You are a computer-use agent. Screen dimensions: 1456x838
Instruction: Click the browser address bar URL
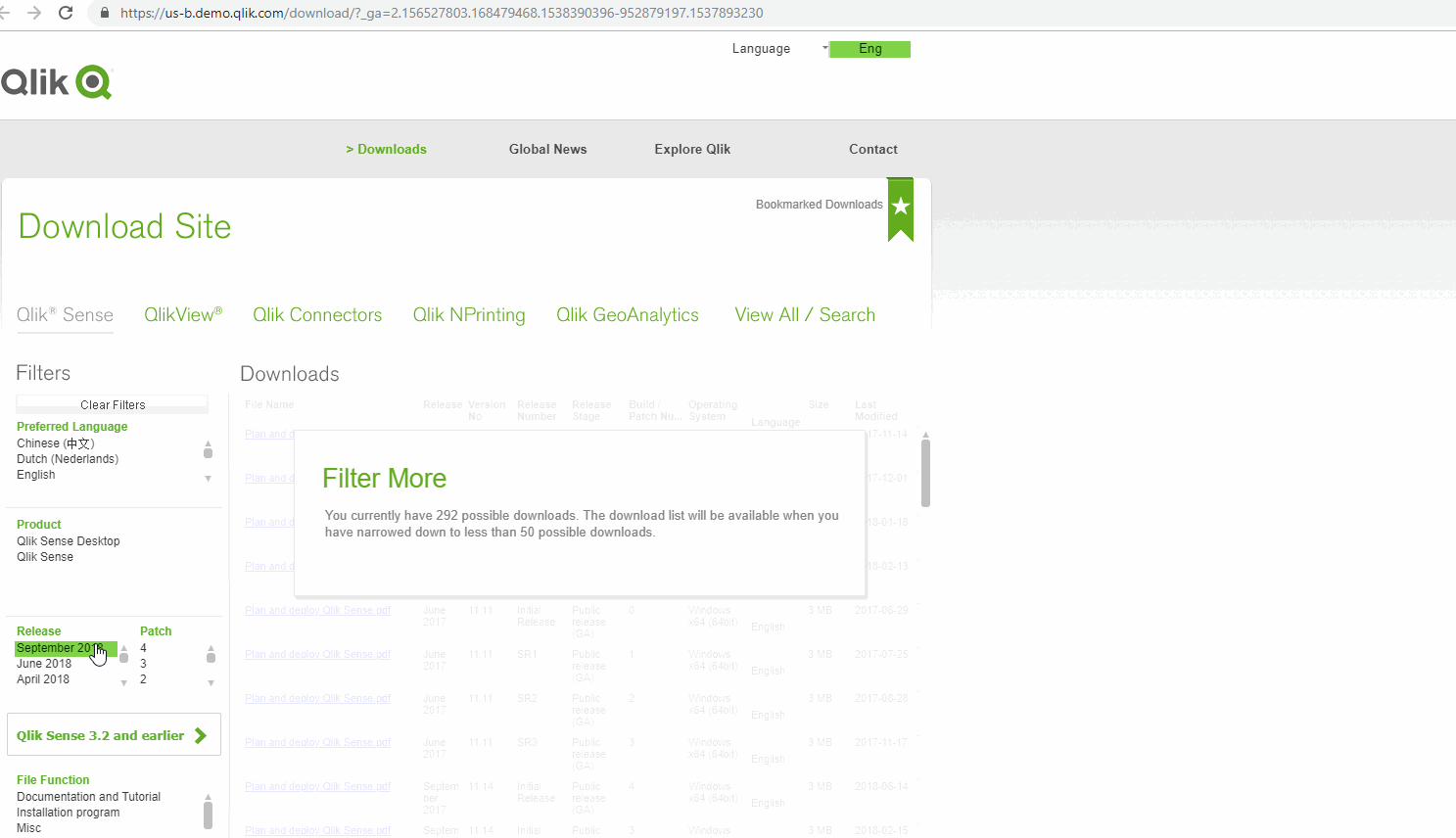coord(442,13)
